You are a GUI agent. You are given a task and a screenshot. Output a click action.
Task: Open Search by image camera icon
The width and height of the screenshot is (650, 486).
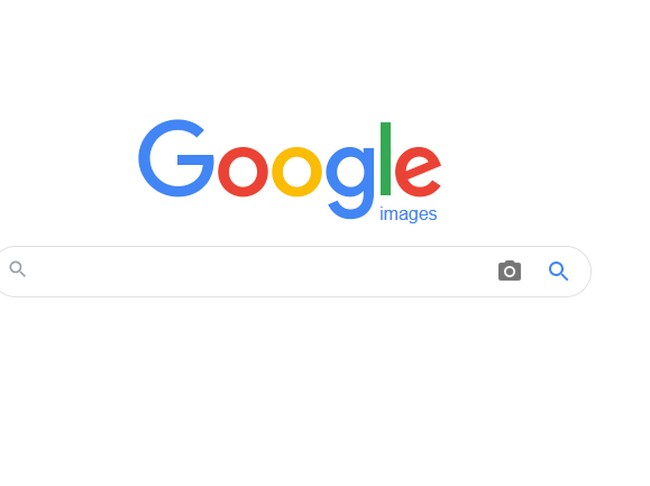pyautogui.click(x=509, y=271)
